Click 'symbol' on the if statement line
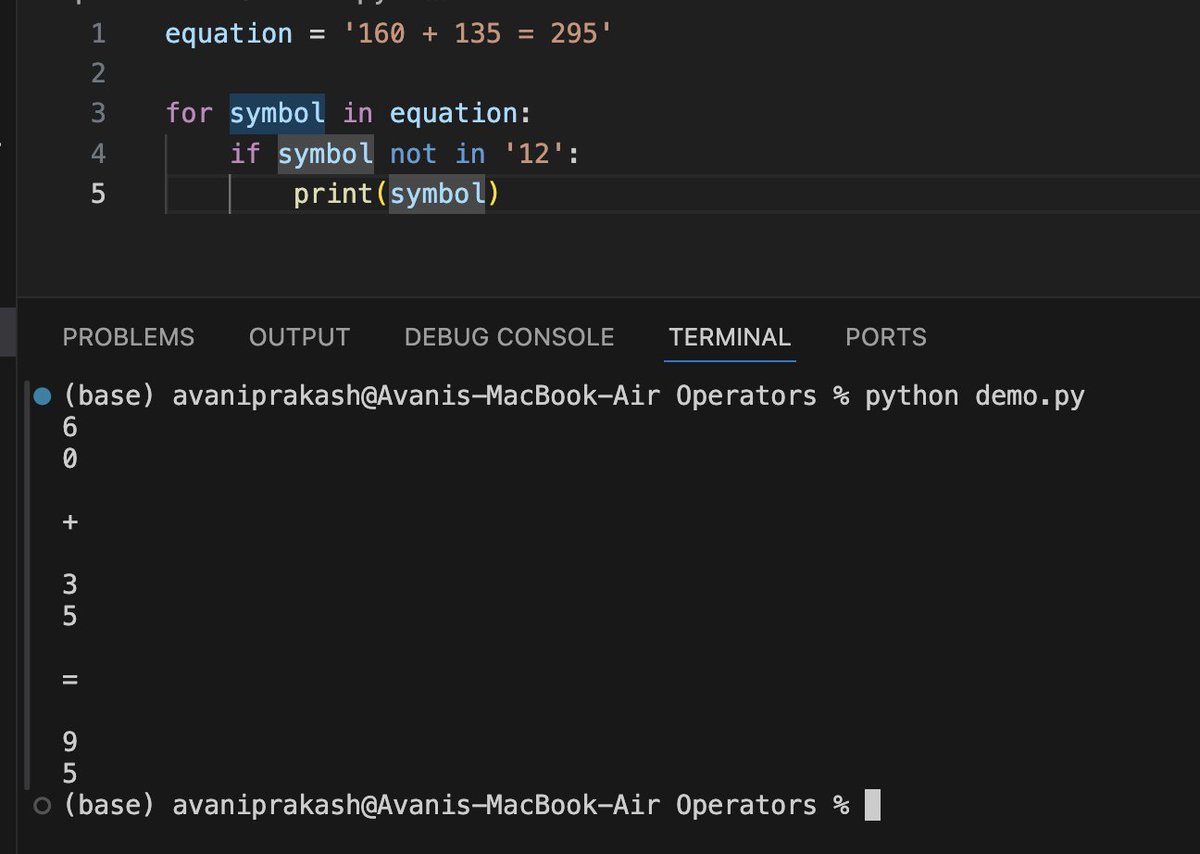 (325, 153)
